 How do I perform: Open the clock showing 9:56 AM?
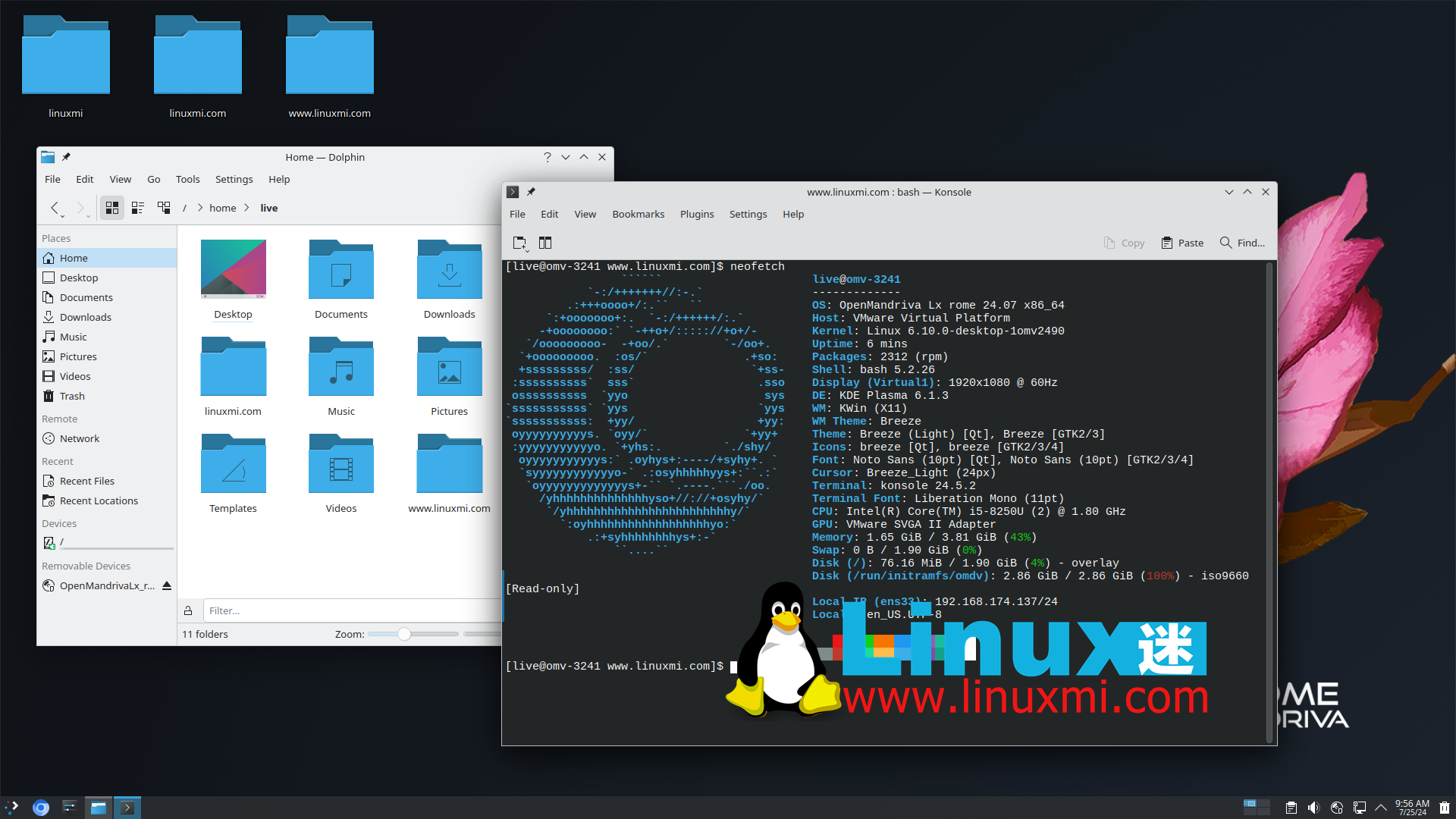click(1412, 808)
